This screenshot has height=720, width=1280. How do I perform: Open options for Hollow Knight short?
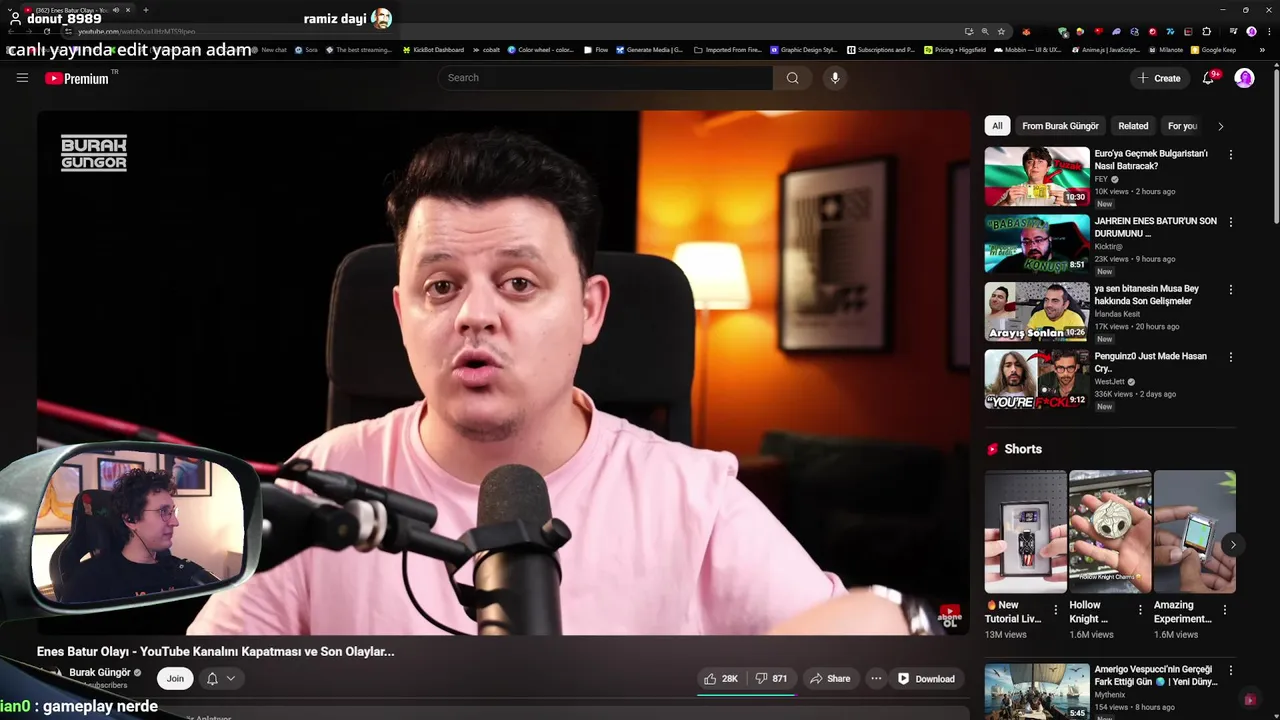[x=1140, y=610]
